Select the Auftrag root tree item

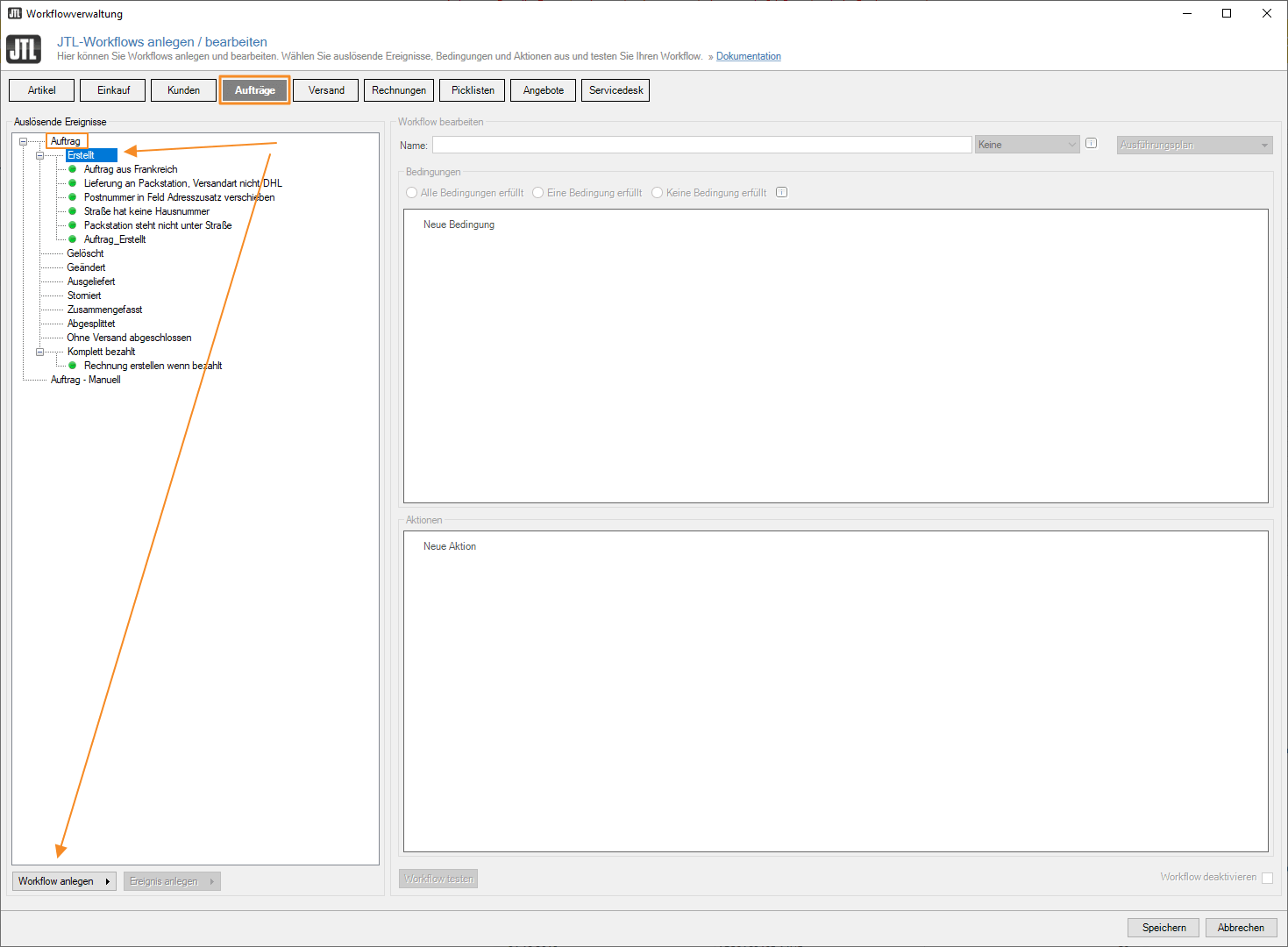pyautogui.click(x=66, y=141)
